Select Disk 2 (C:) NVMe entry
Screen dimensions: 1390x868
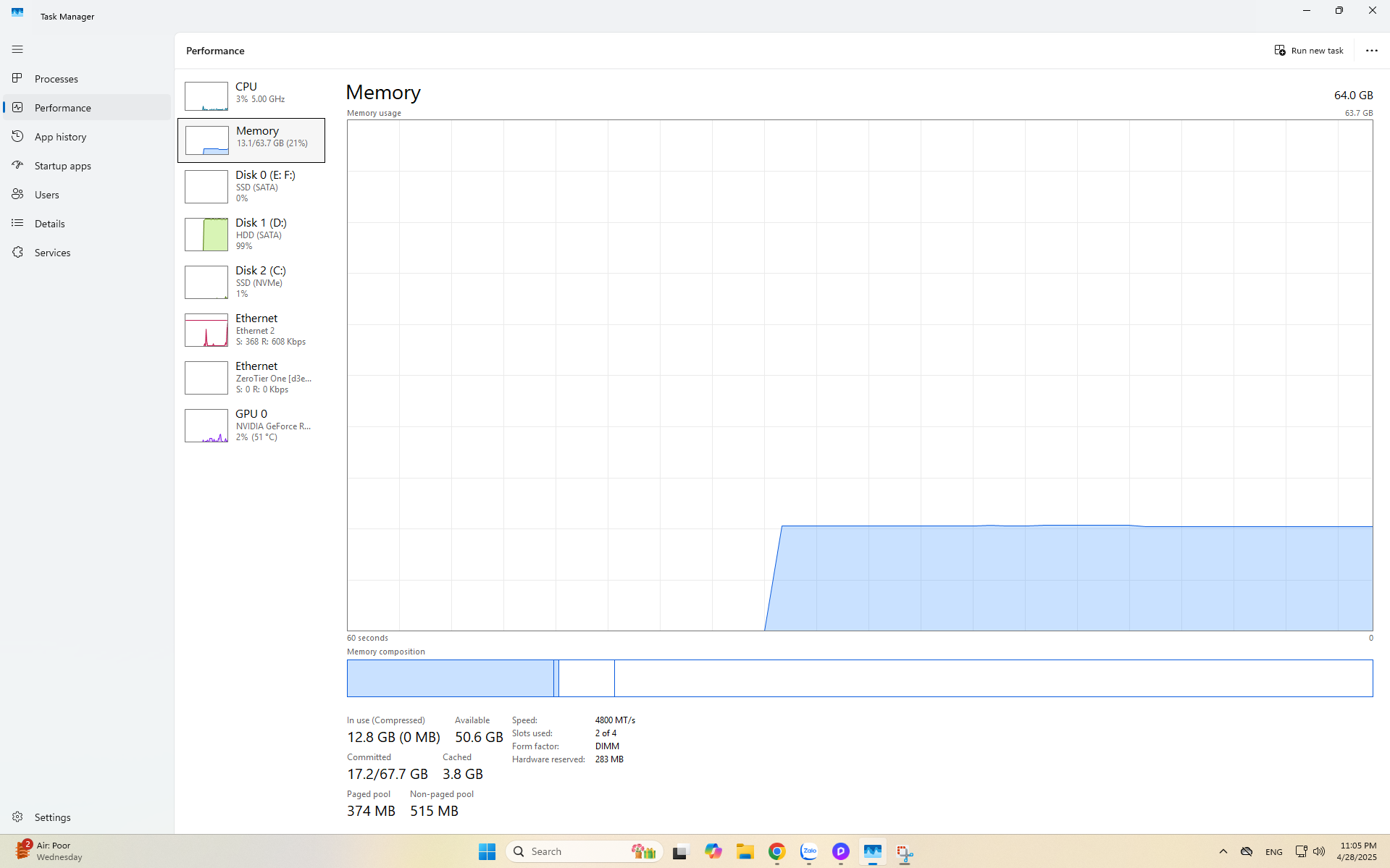(x=251, y=282)
